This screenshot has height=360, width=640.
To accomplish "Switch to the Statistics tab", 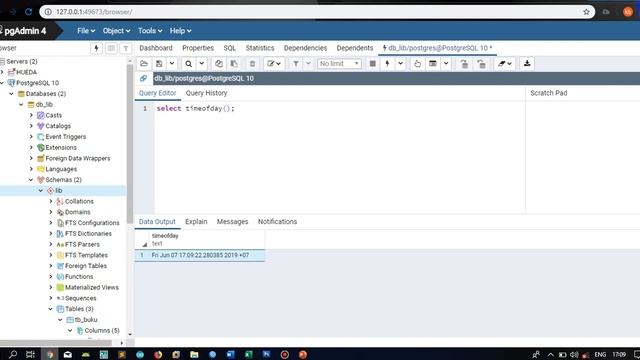I will point(260,48).
